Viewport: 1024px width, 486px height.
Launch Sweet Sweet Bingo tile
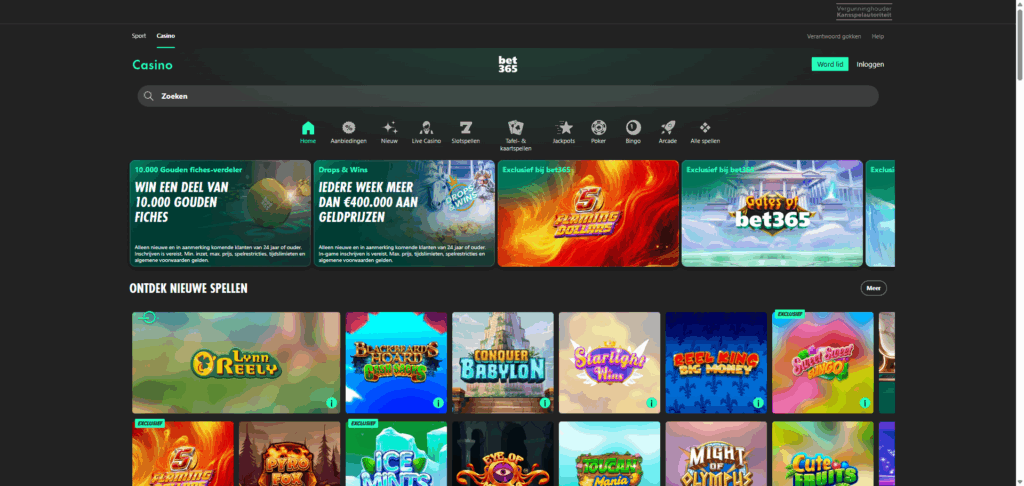(823, 363)
